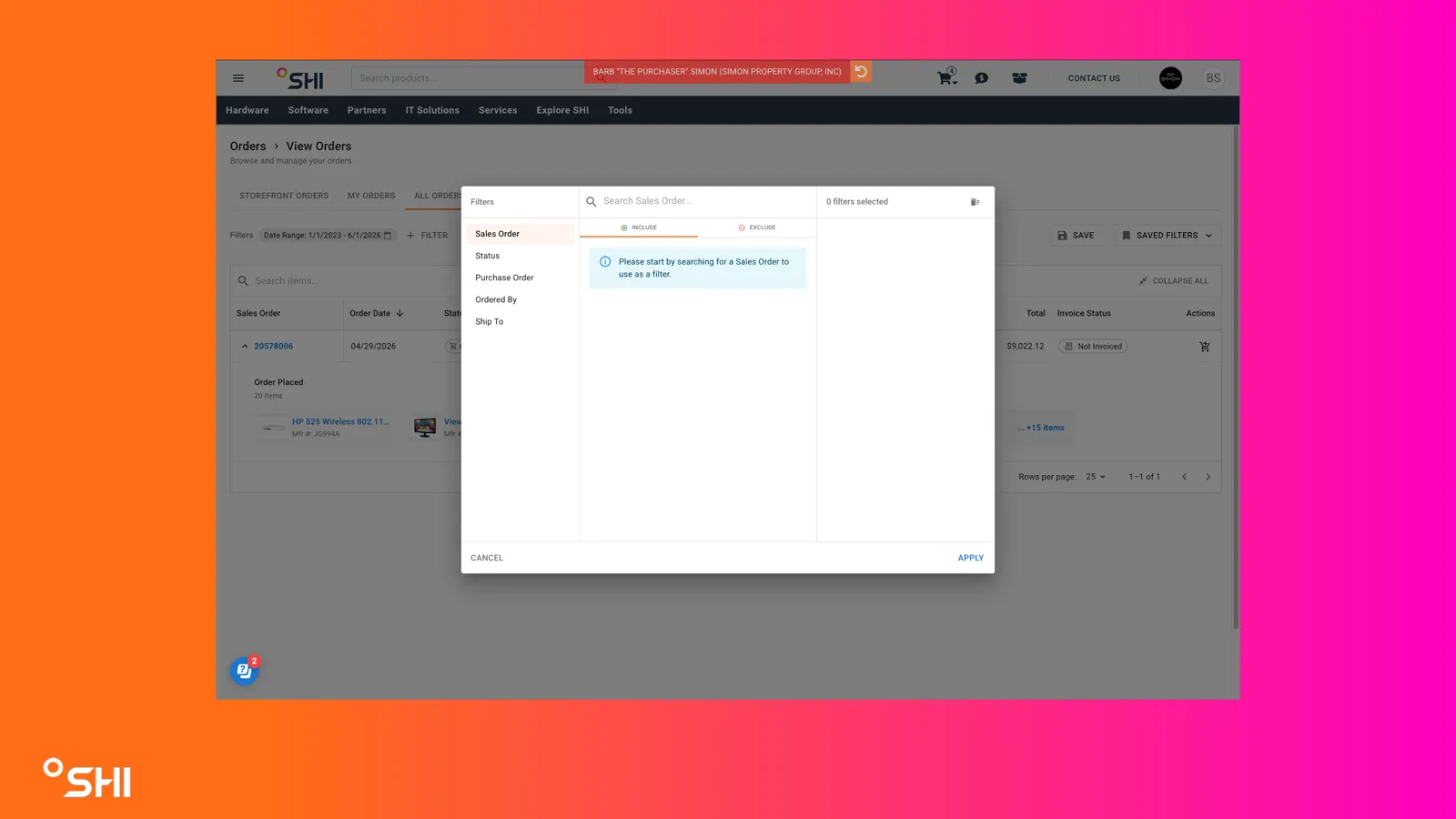This screenshot has height=819, width=1456.
Task: Open the hamburger navigation menu
Action: 238,78
